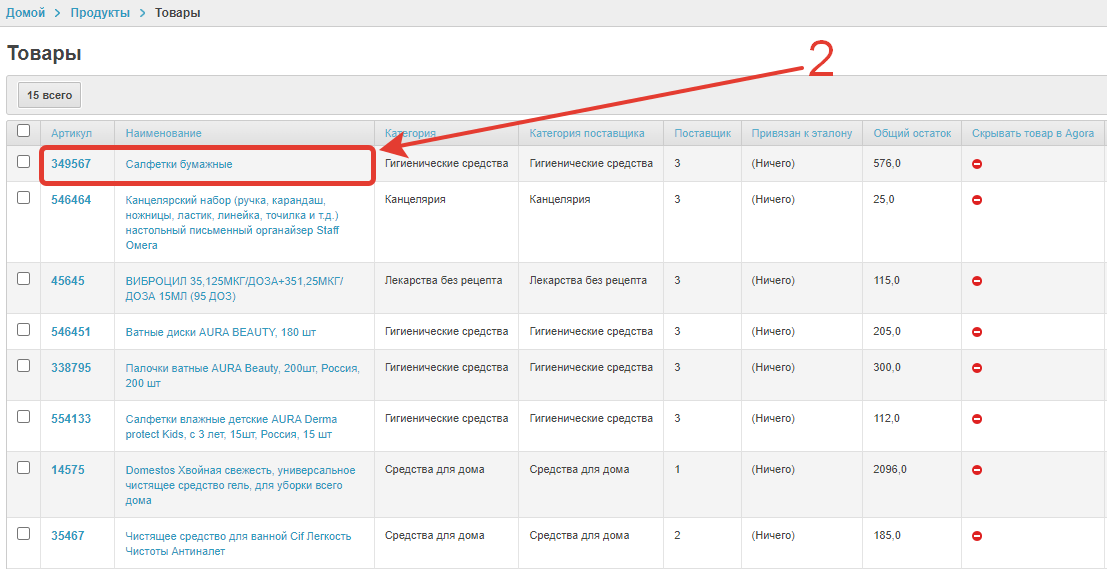
Task: Sort by Общий остаток column header
Action: pyautogui.click(x=911, y=133)
